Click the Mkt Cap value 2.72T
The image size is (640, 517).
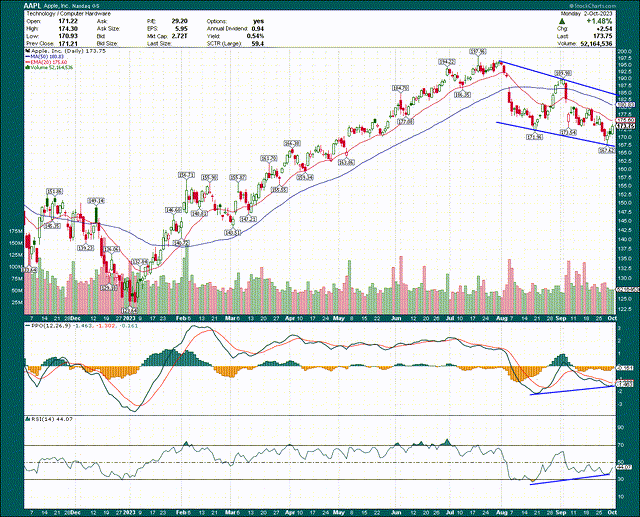click(180, 36)
